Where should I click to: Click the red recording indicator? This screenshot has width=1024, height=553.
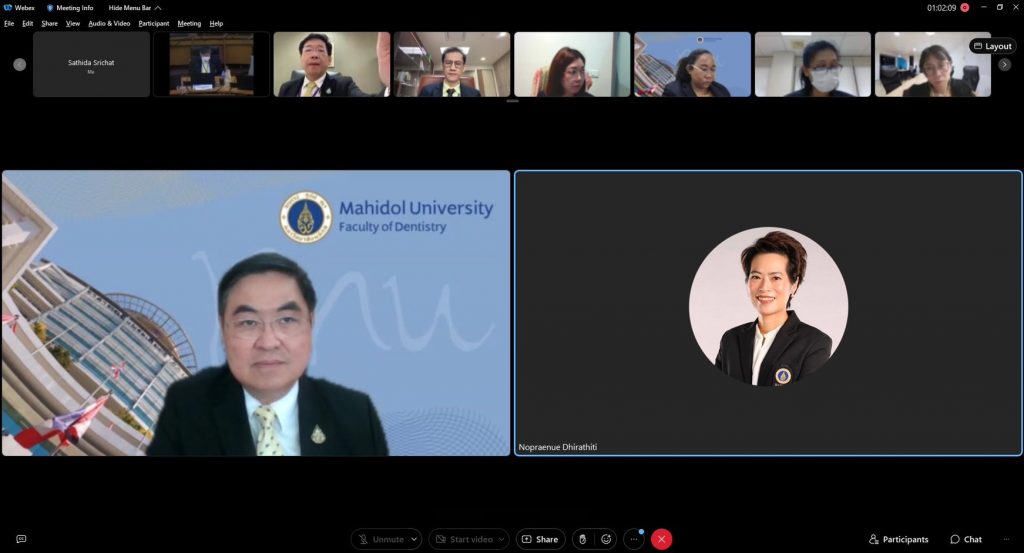point(964,8)
